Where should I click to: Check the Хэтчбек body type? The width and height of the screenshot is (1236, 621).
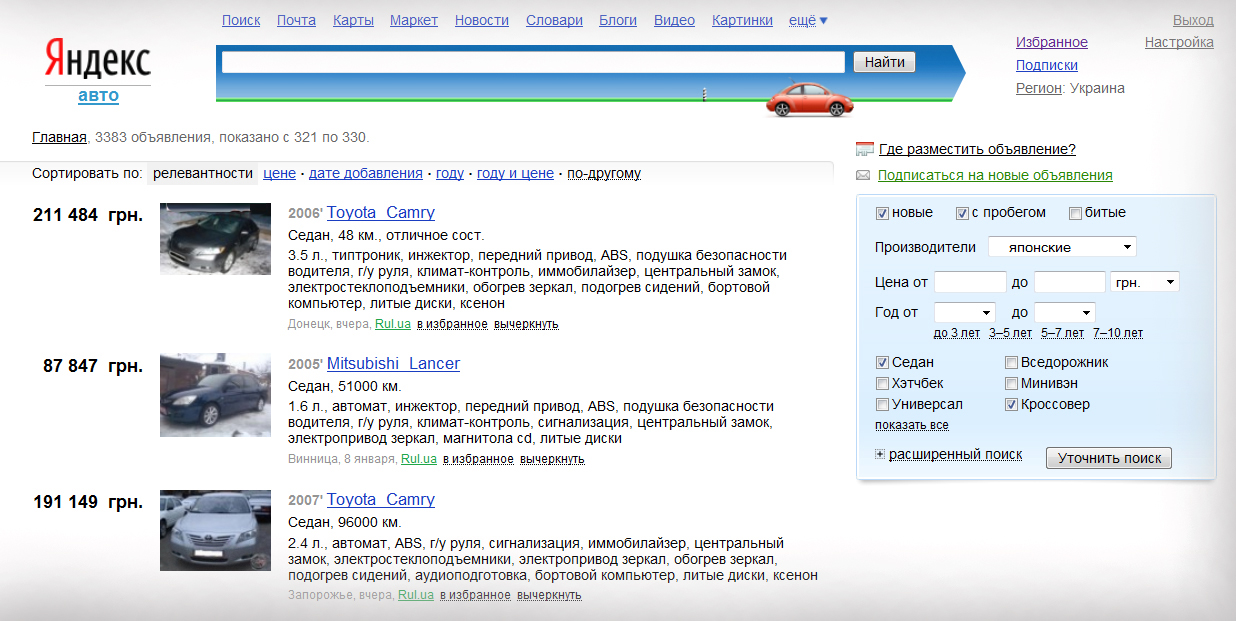(x=882, y=384)
